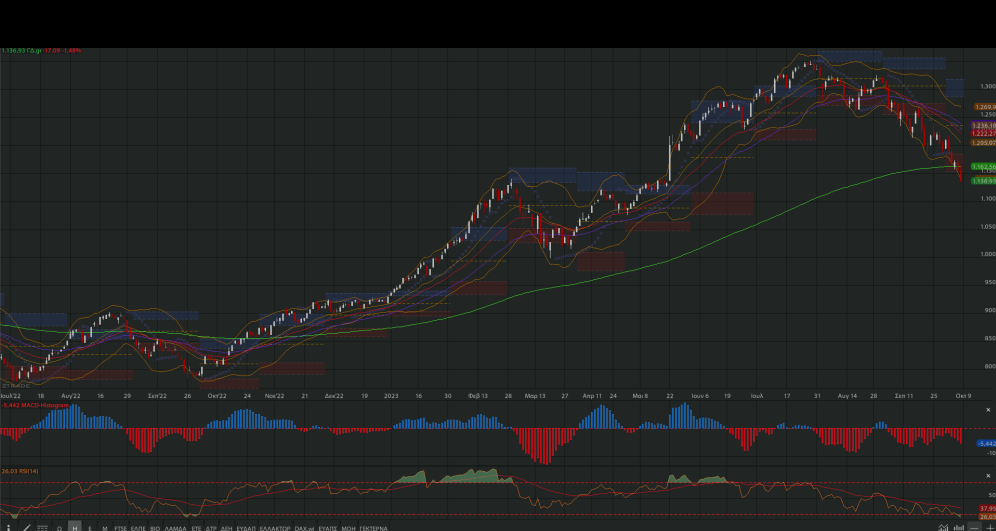Click the Φεβ 13 date on time axis
This screenshot has width=996, height=531.
478,395
